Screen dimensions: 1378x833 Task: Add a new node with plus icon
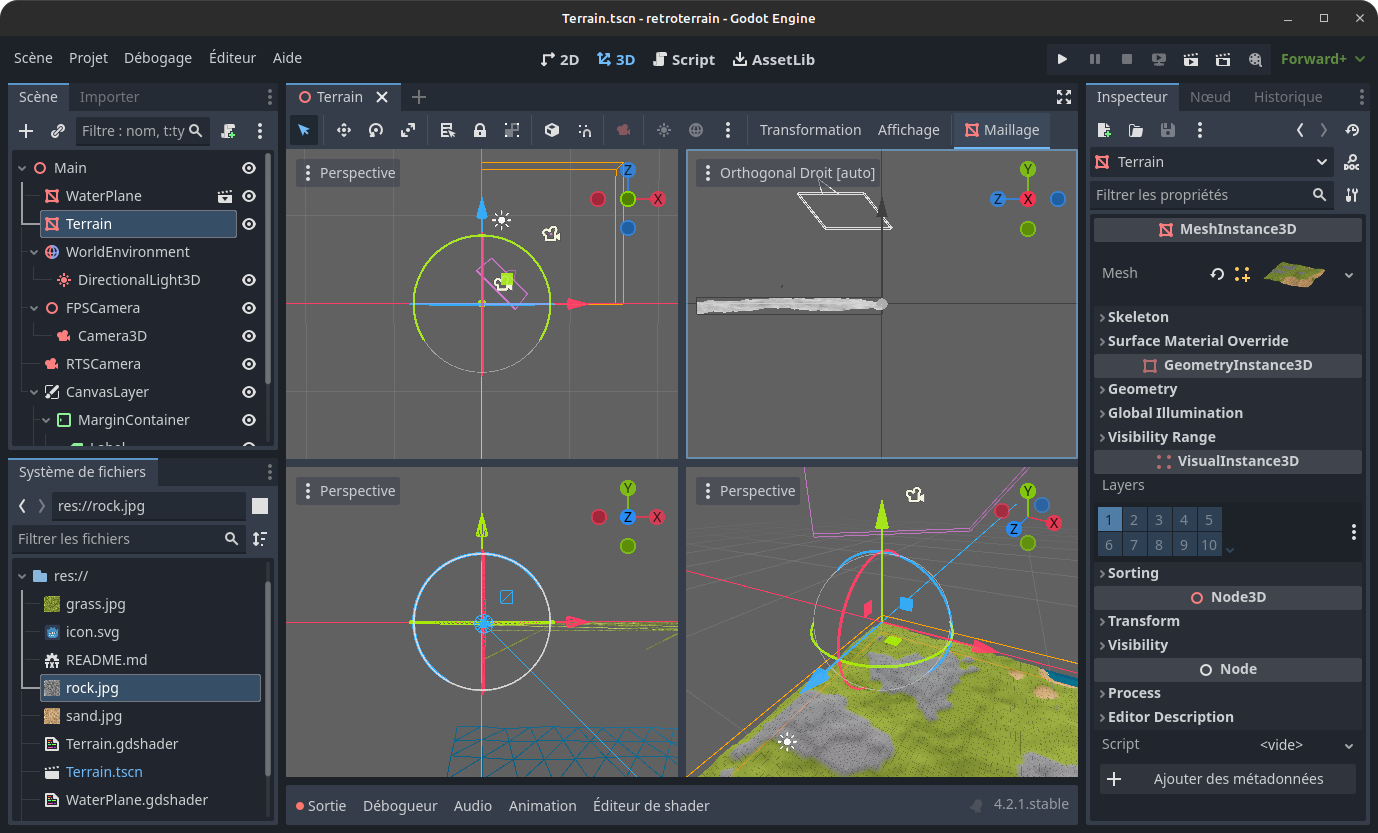coord(26,131)
